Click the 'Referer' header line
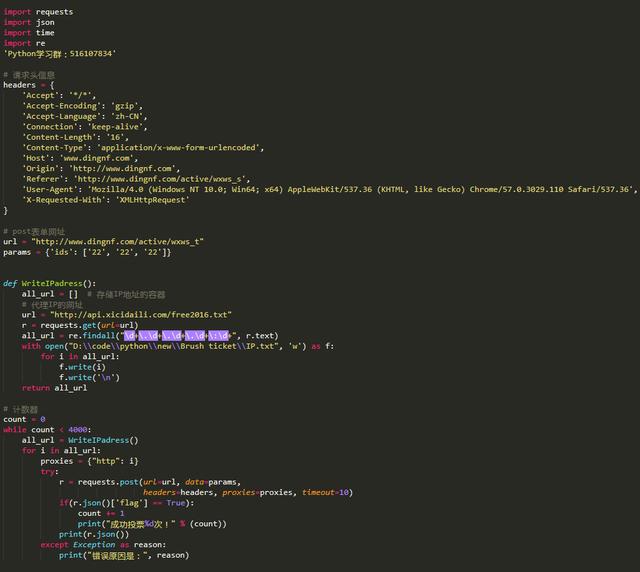The width and height of the screenshot is (640, 572). tap(136, 179)
